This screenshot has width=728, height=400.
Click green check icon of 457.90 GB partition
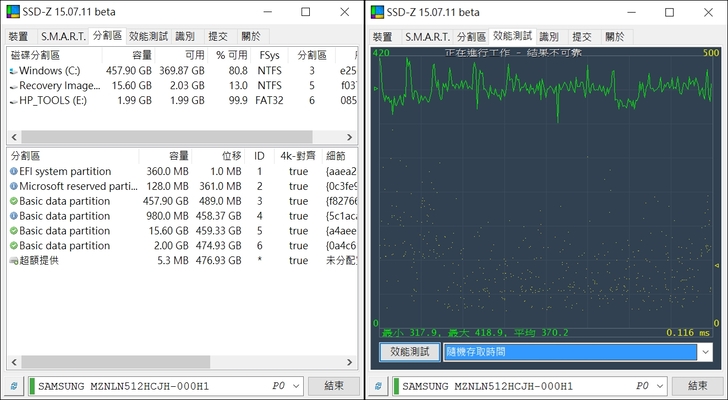coord(13,201)
